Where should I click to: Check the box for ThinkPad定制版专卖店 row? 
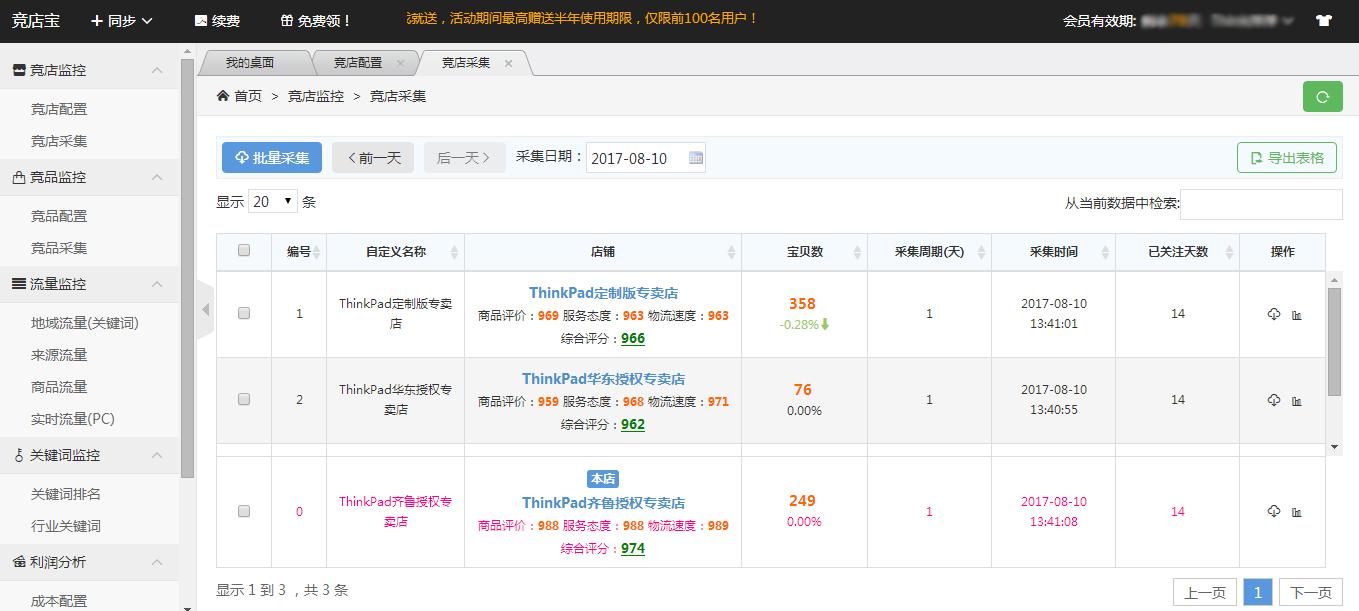[244, 313]
